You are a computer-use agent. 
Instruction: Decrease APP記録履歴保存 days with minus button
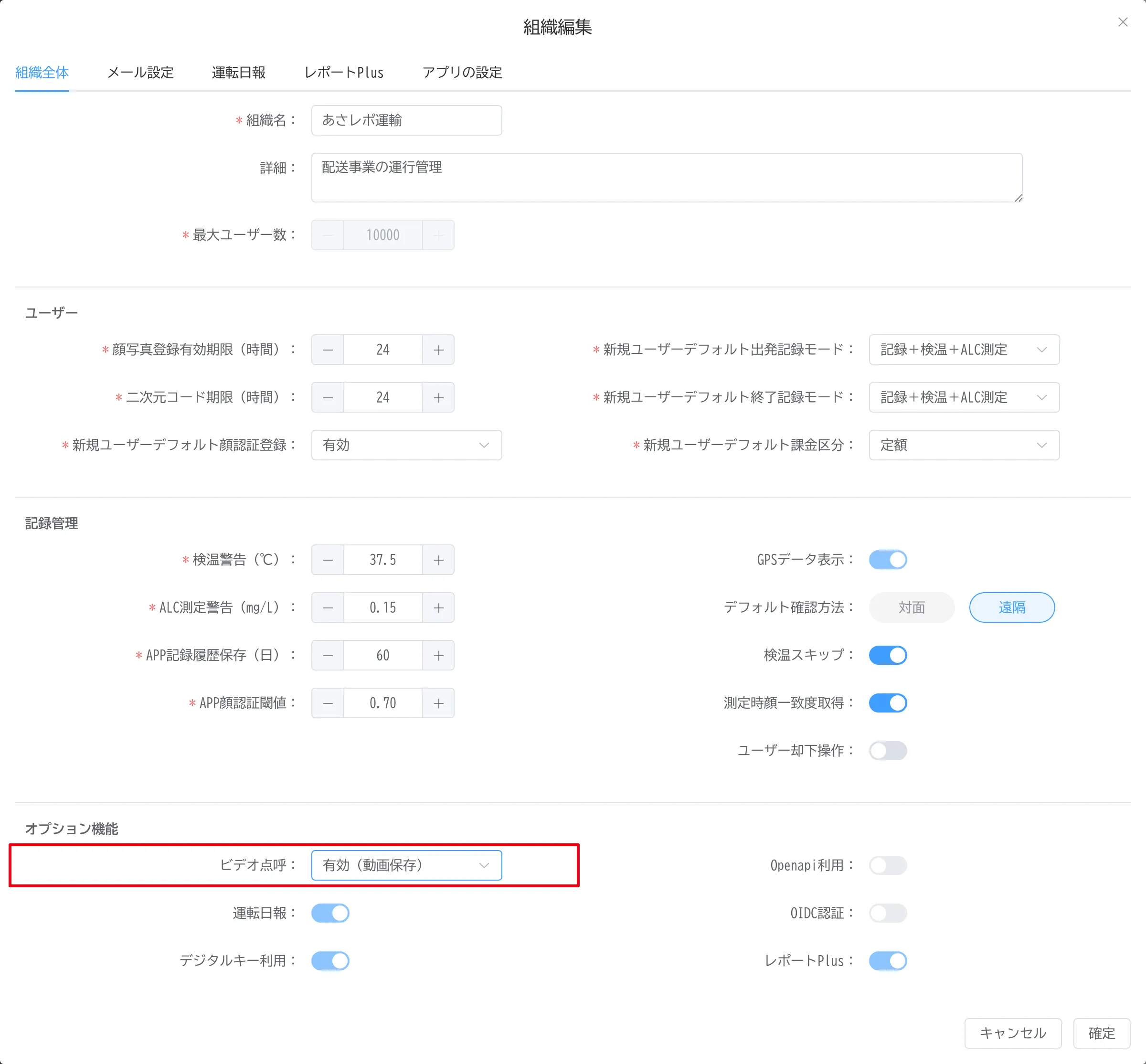tap(328, 655)
